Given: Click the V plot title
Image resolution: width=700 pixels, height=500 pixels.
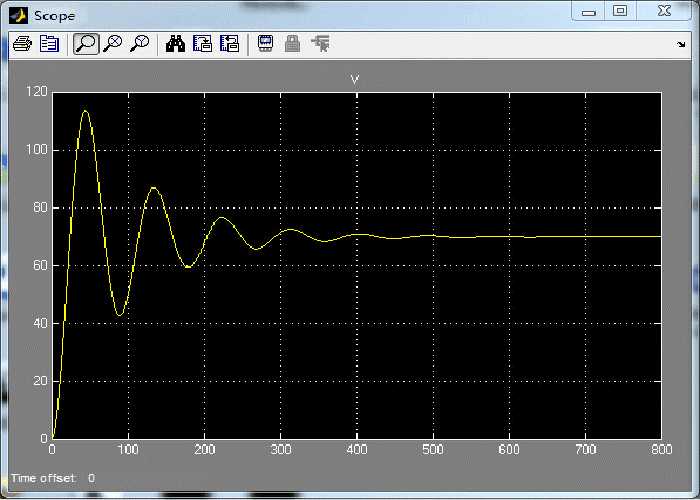Looking at the screenshot, I should pos(355,80).
